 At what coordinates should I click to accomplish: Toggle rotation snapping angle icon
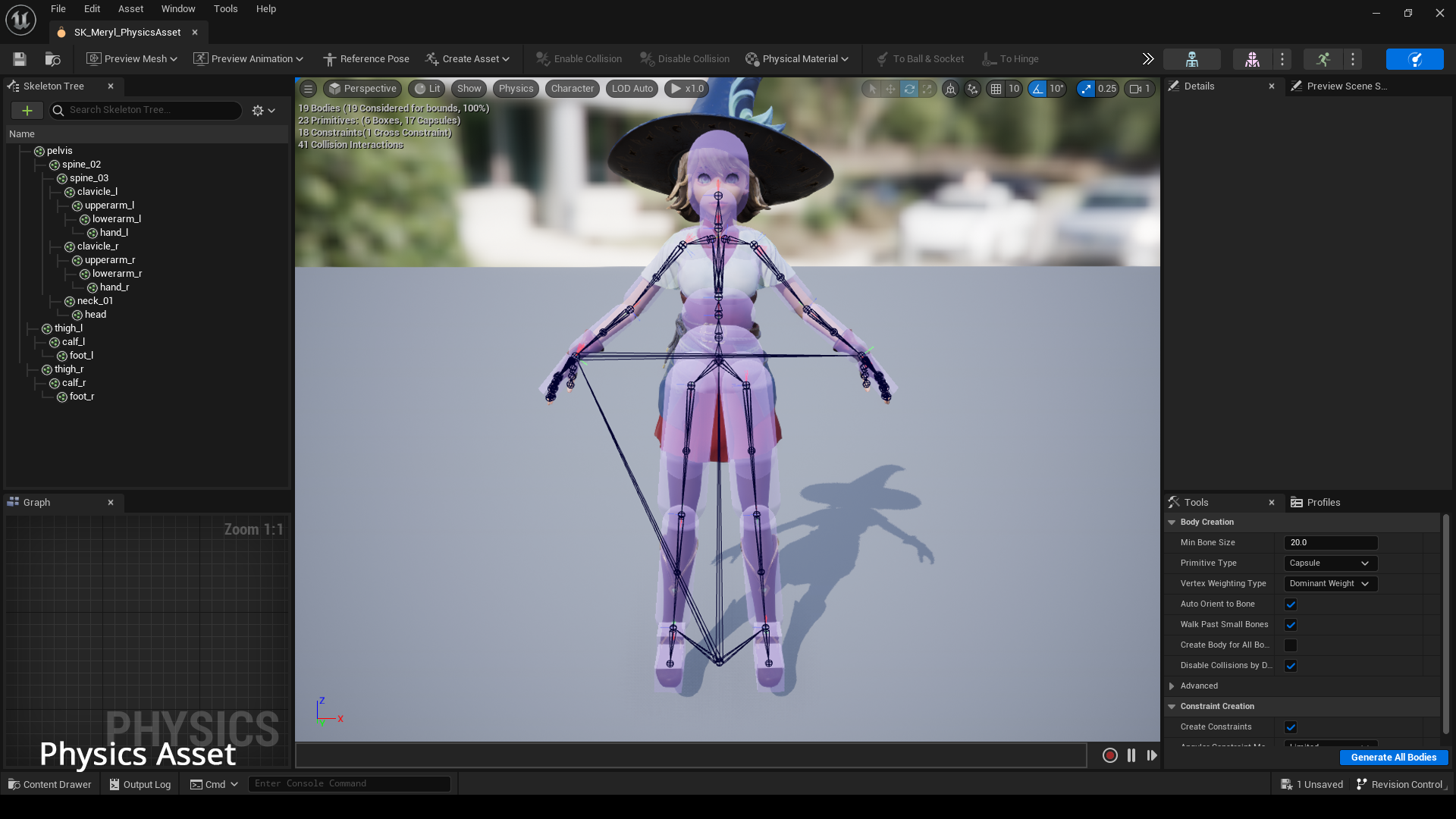click(x=1037, y=89)
